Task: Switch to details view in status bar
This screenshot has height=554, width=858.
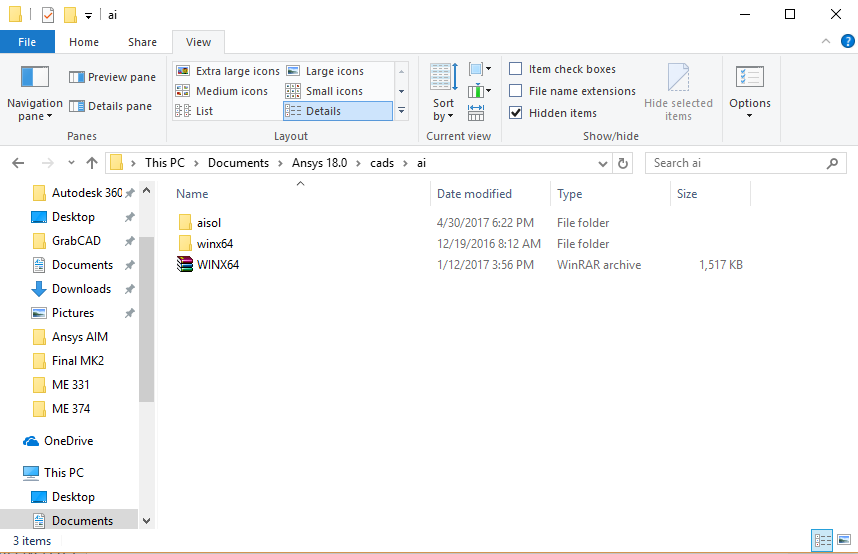Action: 822,540
